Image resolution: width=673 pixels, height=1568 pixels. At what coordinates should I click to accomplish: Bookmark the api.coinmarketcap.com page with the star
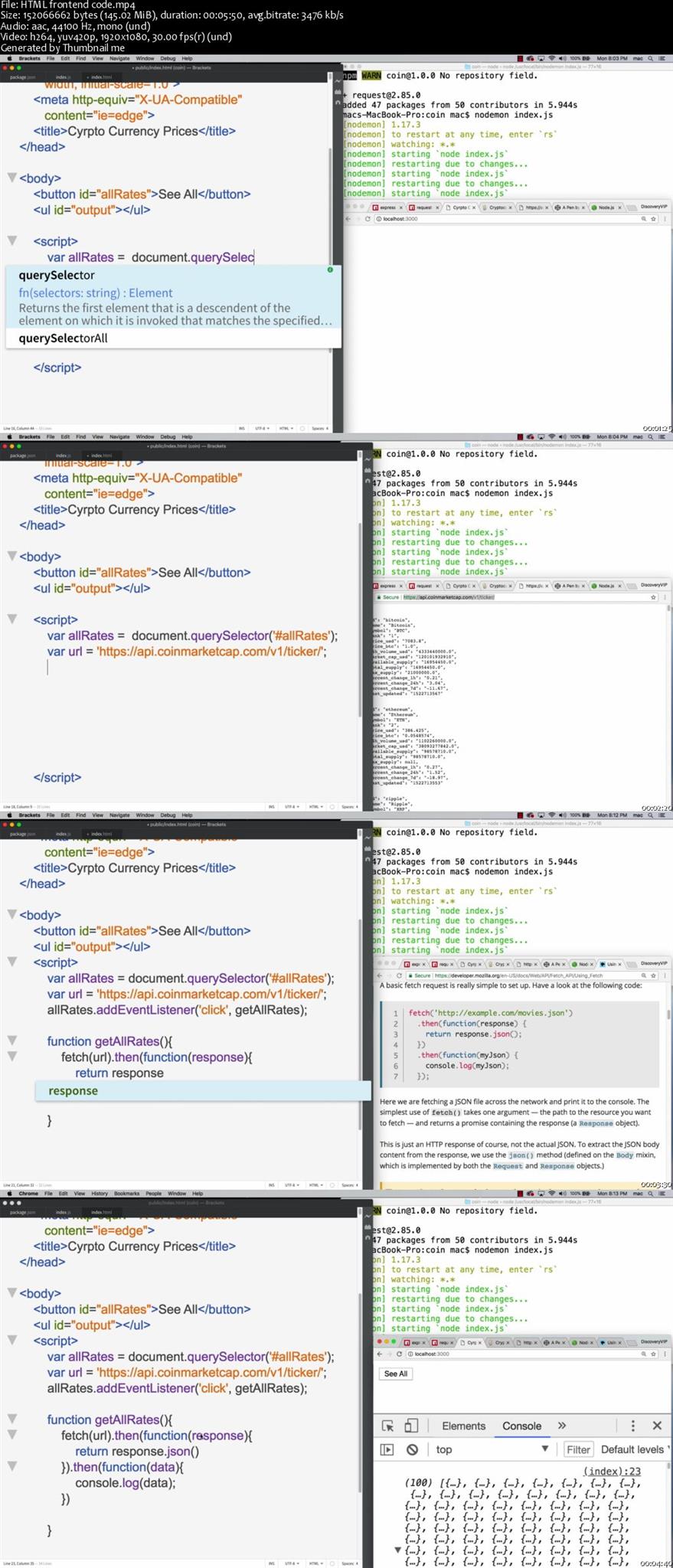653,597
